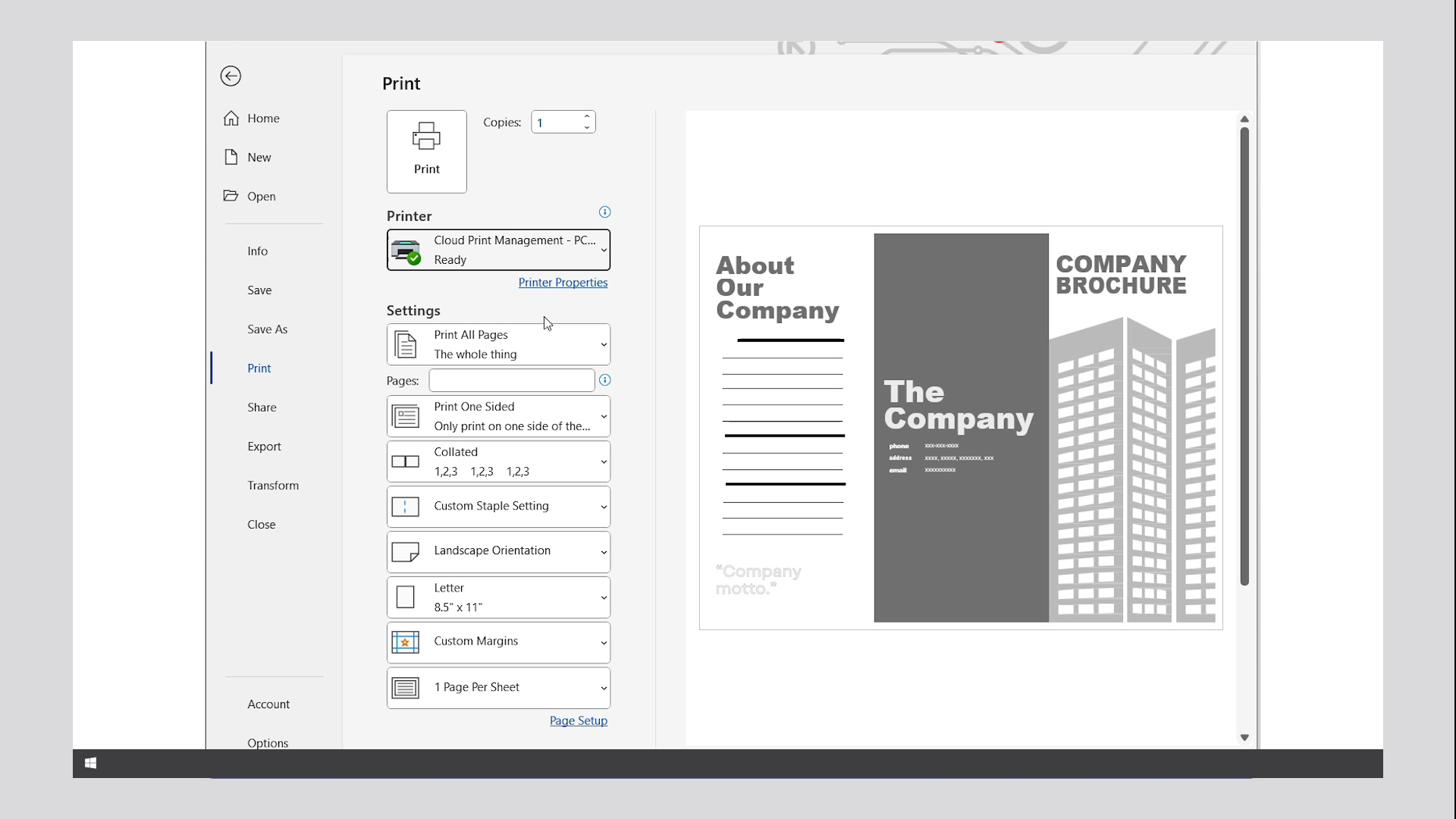Screen dimensions: 1456x819
Task: Click the New document icon
Action: click(231, 157)
